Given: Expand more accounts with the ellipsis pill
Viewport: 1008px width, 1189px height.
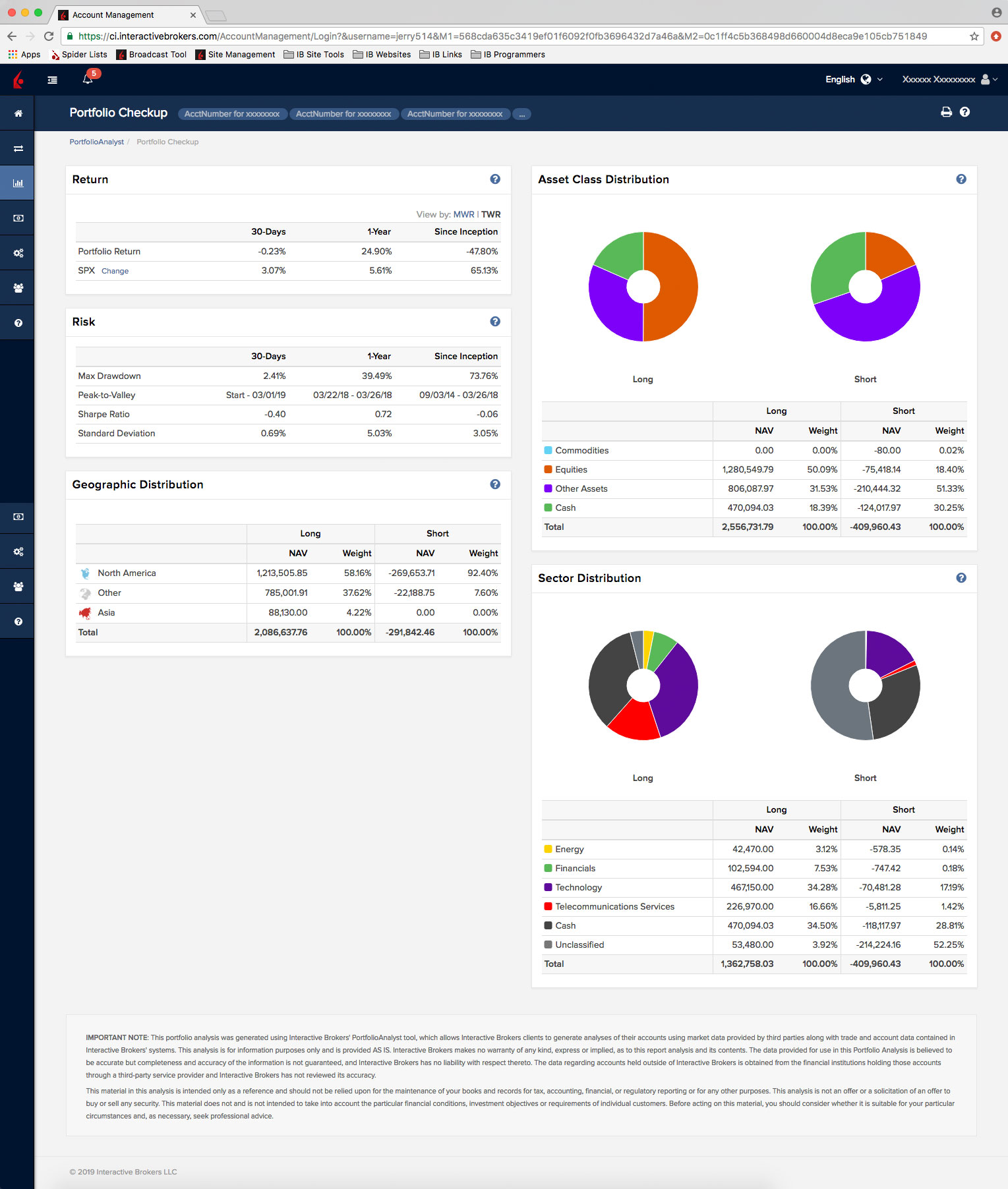Looking at the screenshot, I should (522, 114).
